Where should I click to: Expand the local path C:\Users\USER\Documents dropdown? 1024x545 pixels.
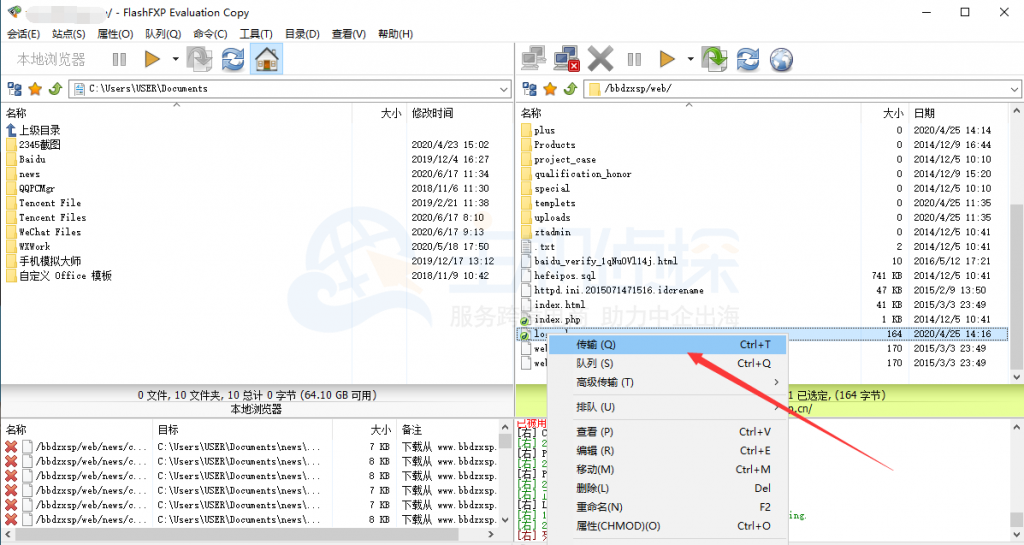(504, 89)
